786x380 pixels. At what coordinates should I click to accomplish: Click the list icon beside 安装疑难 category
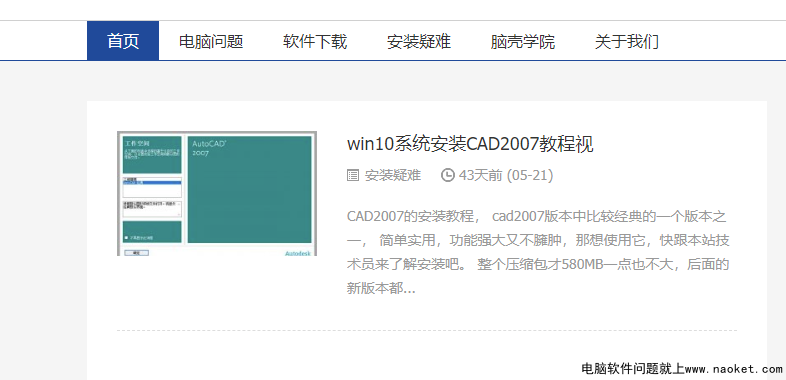point(353,175)
